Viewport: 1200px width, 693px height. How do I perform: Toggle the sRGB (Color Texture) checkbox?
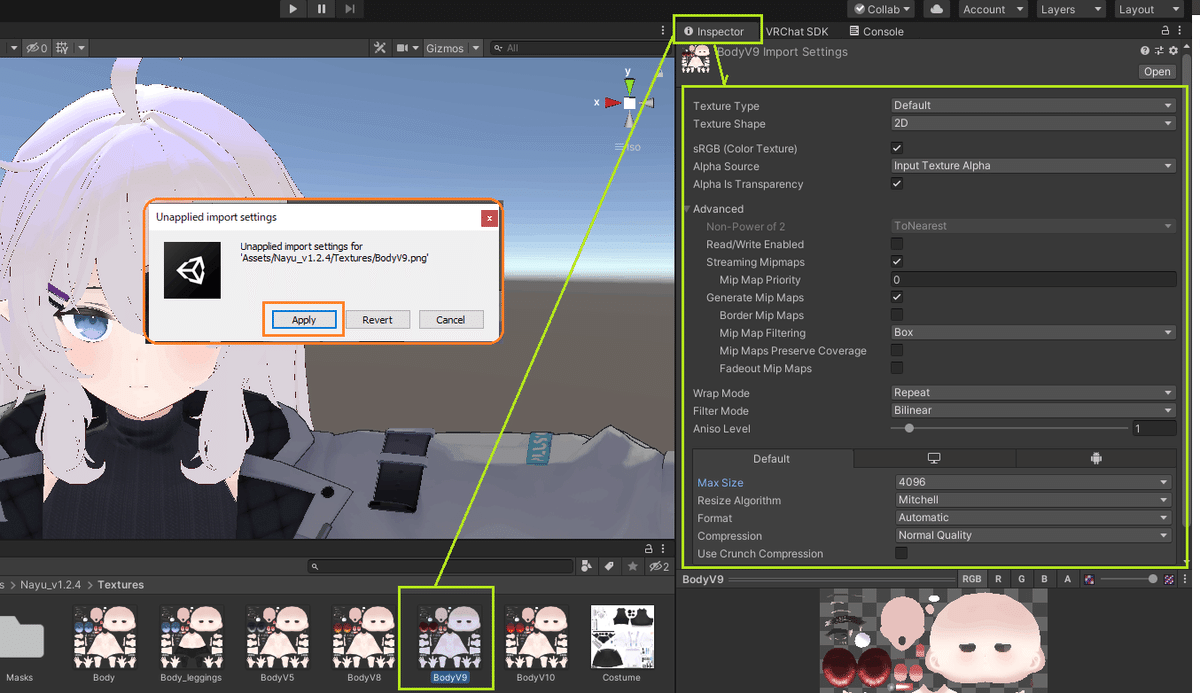[x=897, y=148]
